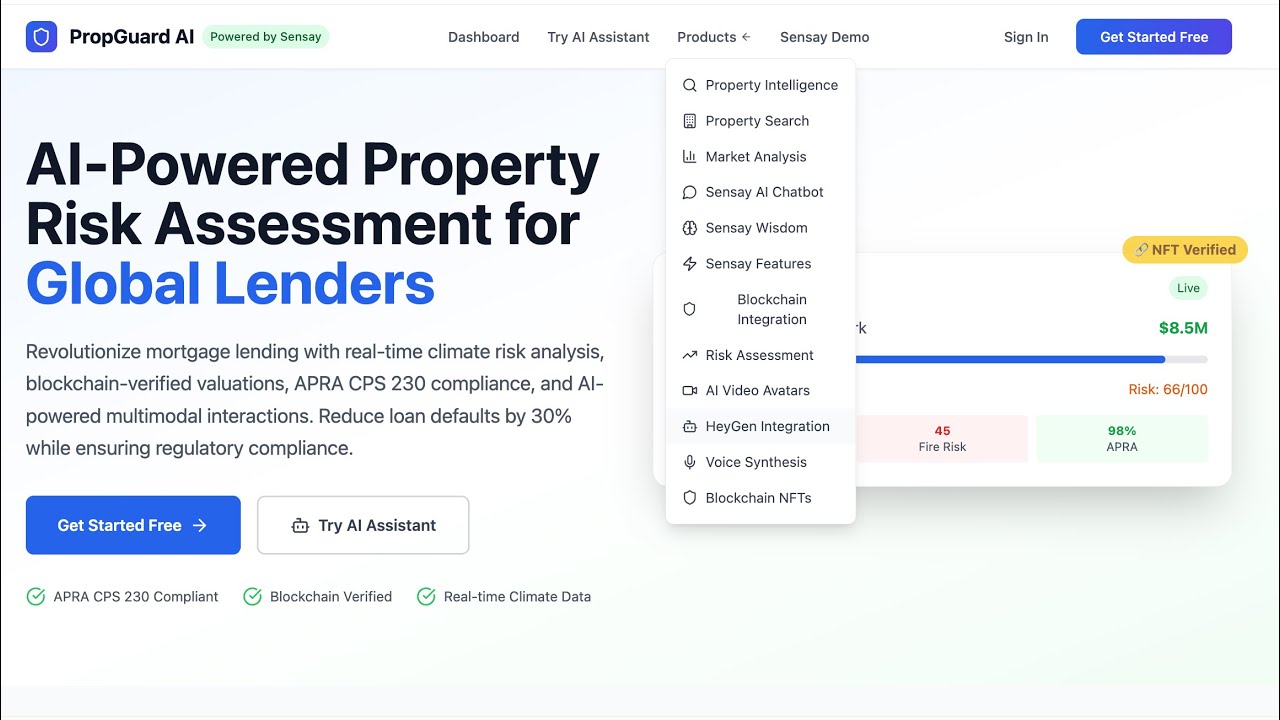Click the robot icon in Try AI Assistant button
The width and height of the screenshot is (1280, 720).
(x=300, y=525)
